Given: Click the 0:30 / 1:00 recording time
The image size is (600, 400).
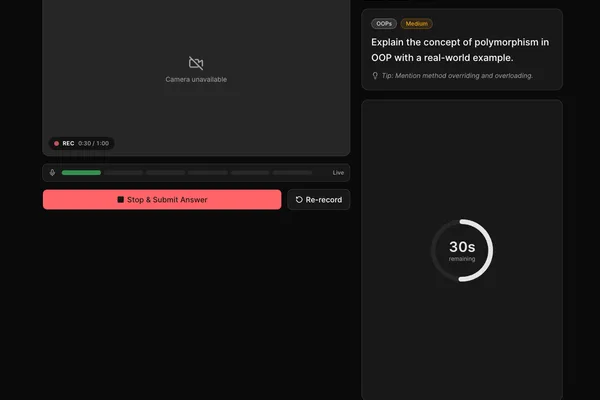Looking at the screenshot, I should coord(93,144).
